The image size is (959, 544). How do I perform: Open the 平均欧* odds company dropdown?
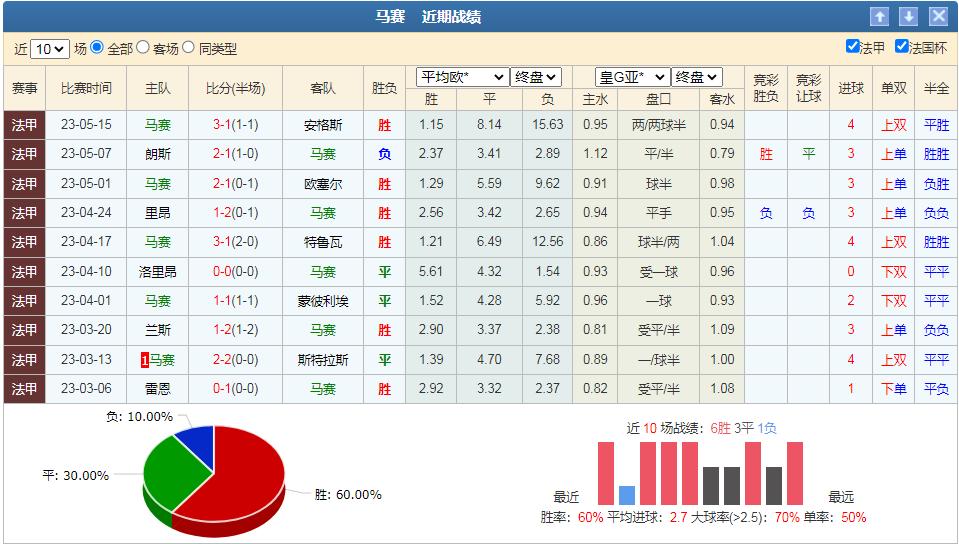coord(462,77)
